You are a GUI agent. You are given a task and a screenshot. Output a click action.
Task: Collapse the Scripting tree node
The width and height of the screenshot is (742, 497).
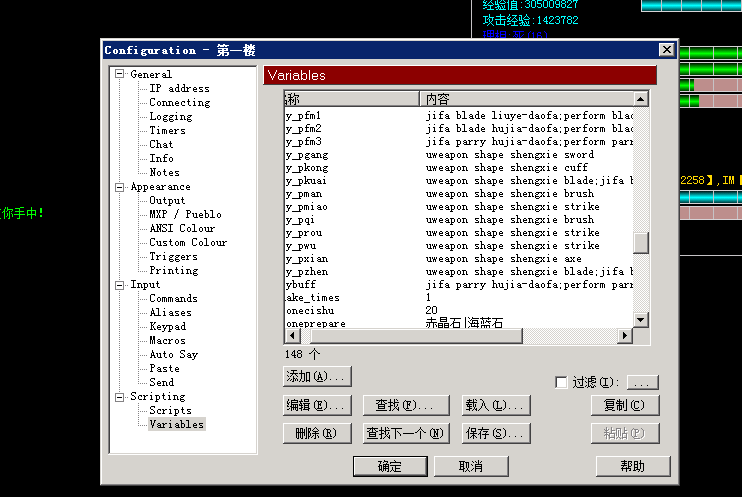120,397
